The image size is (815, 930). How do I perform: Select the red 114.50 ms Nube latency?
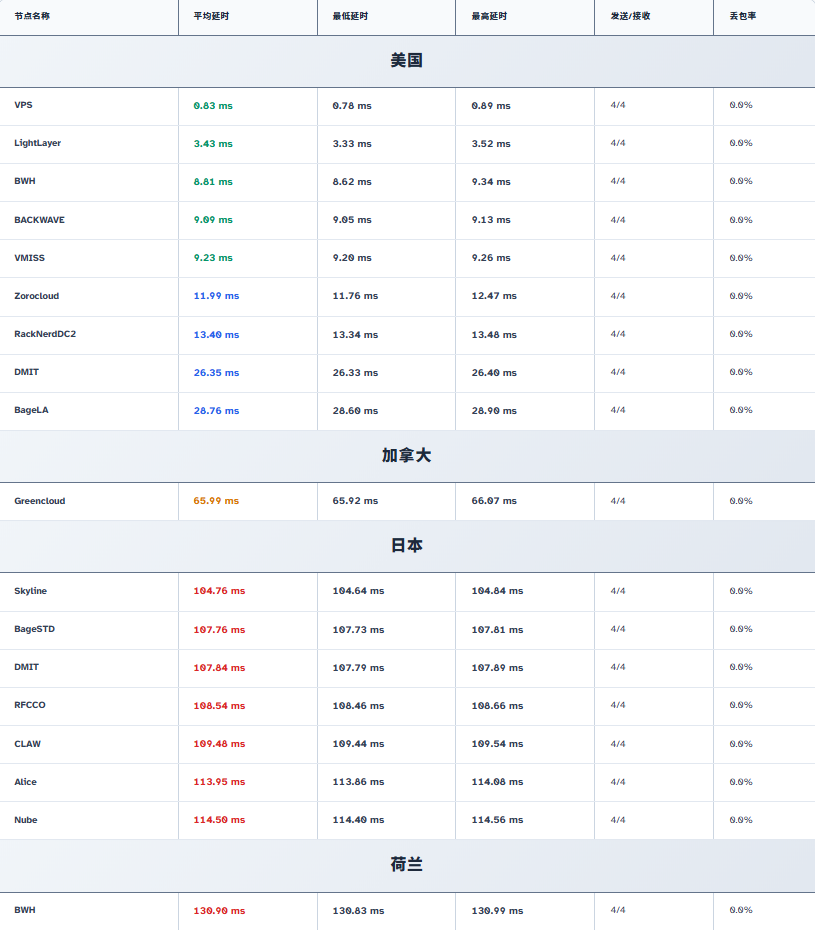point(219,820)
